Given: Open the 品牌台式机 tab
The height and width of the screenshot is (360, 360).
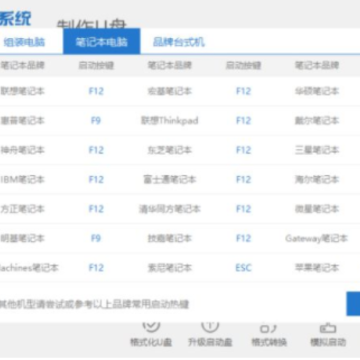Looking at the screenshot, I should (179, 42).
